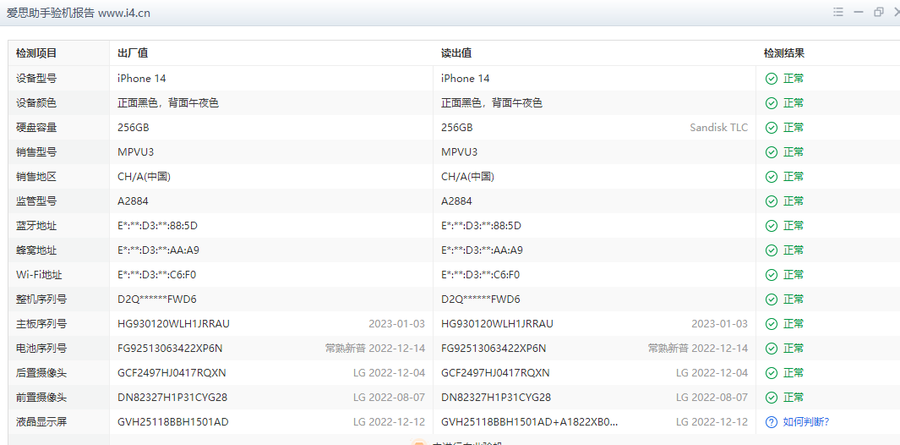Click the green check icon for 蓝牙地址 row
The width and height of the screenshot is (900, 445).
771,226
